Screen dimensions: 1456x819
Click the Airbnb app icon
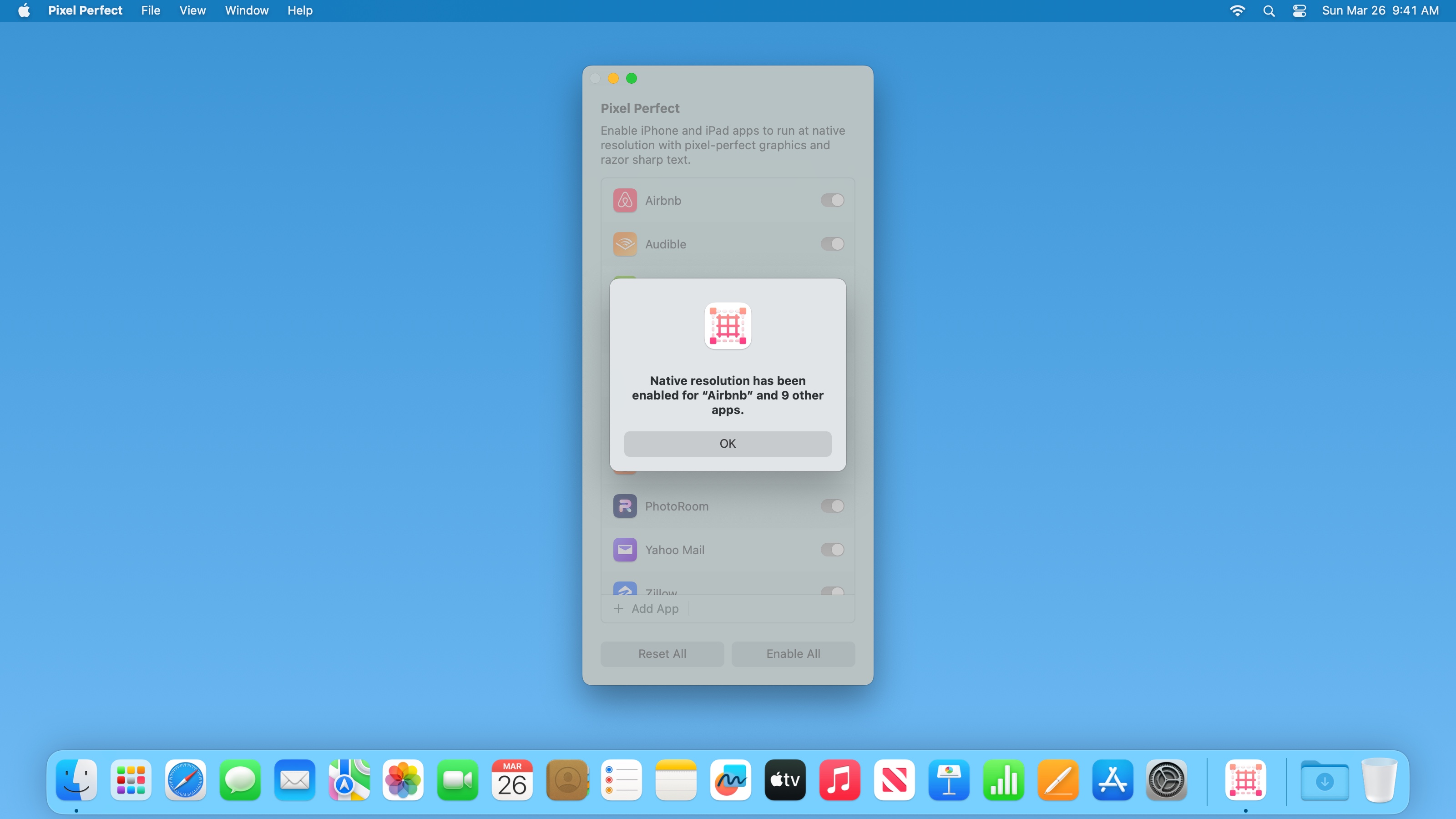click(x=625, y=201)
